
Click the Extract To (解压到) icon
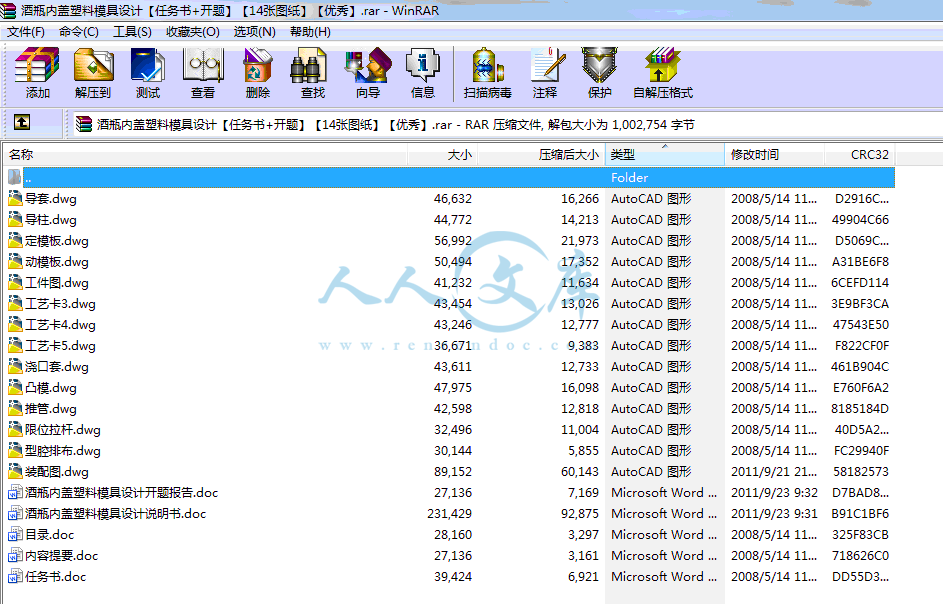click(93, 65)
